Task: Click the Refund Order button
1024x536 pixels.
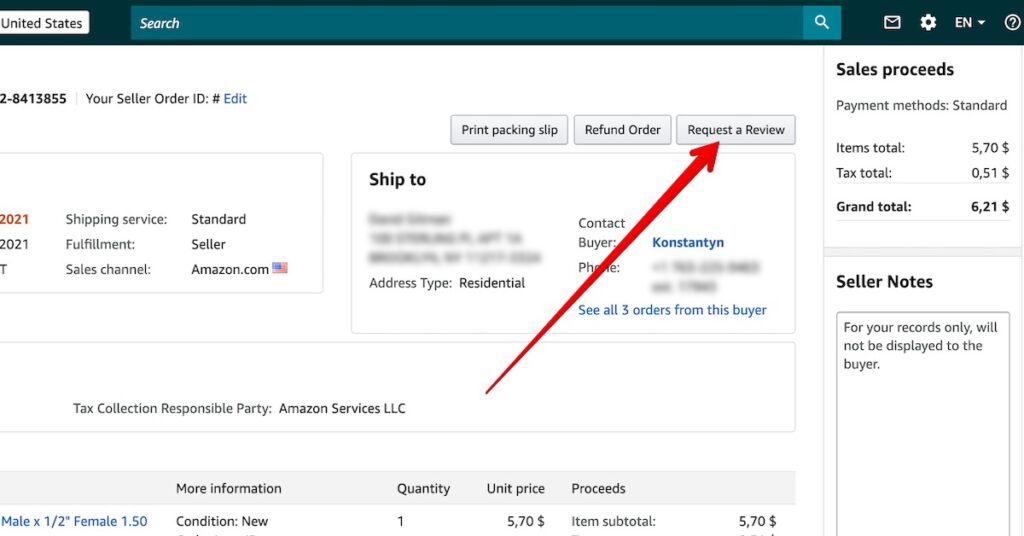Action: tap(622, 130)
